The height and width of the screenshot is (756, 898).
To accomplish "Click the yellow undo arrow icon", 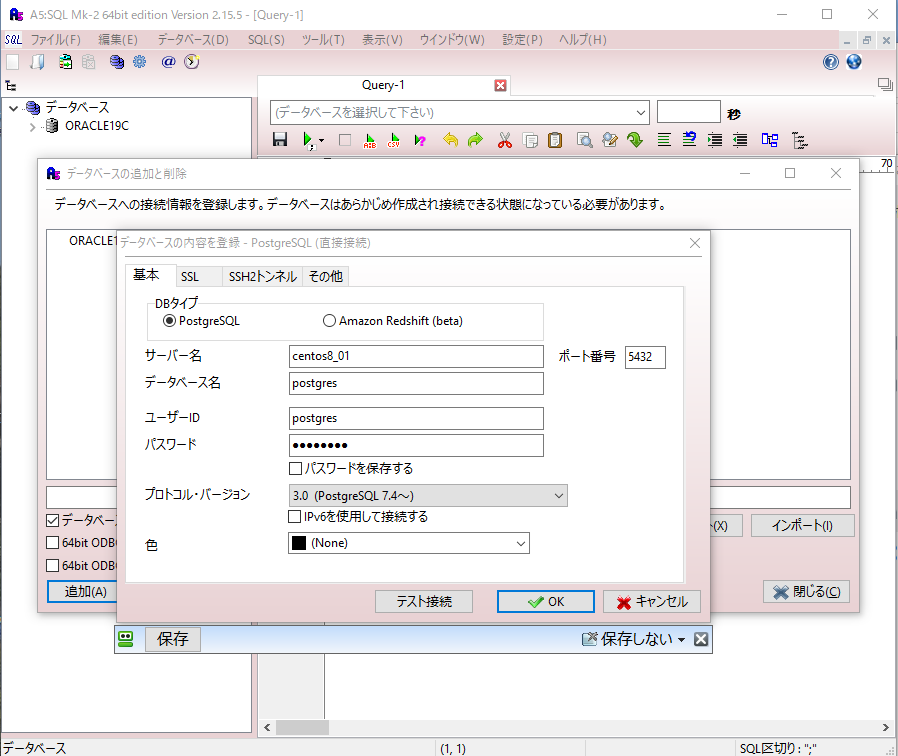I will click(451, 140).
